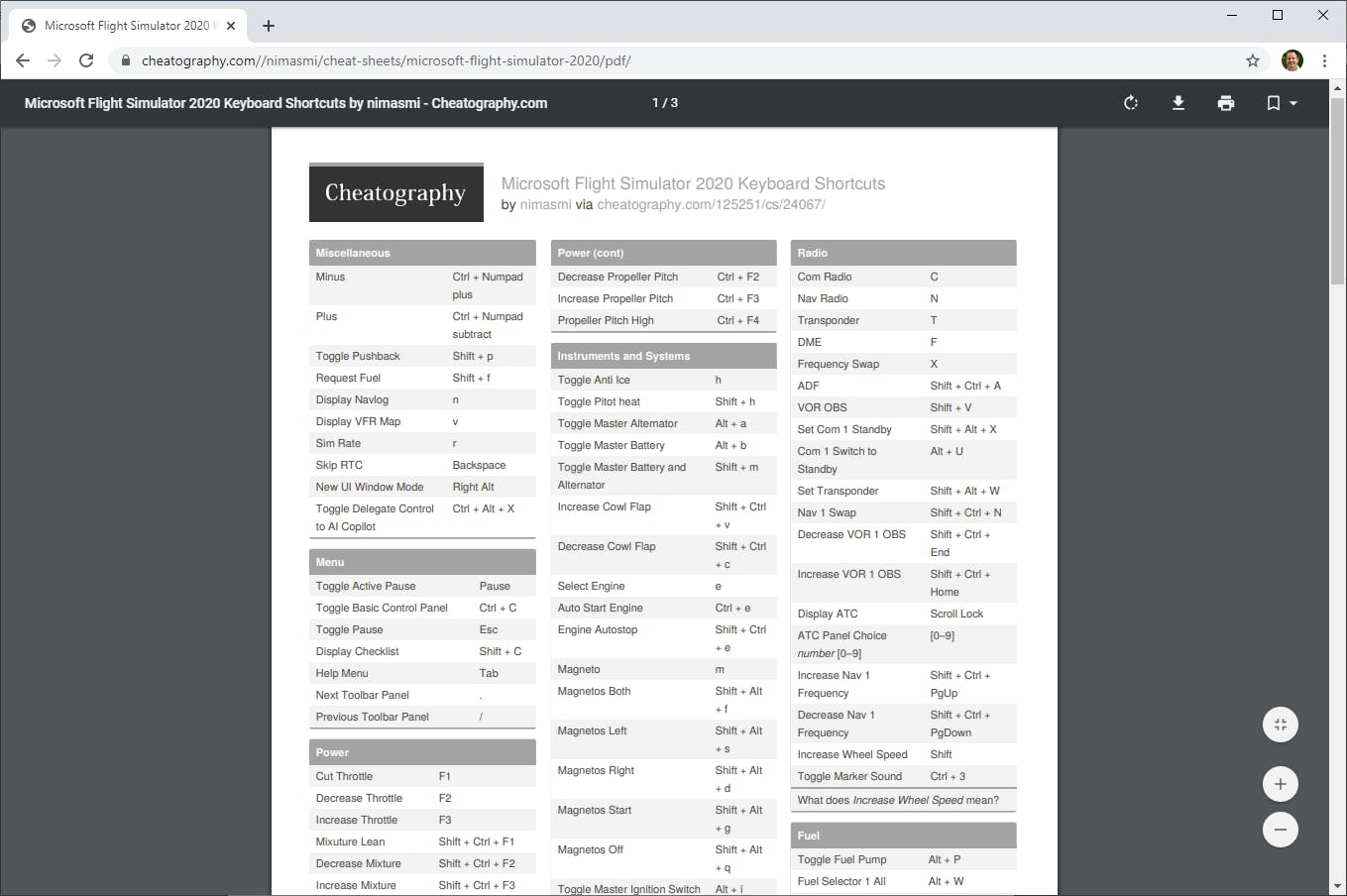Open the nimasmi author link

545,205
